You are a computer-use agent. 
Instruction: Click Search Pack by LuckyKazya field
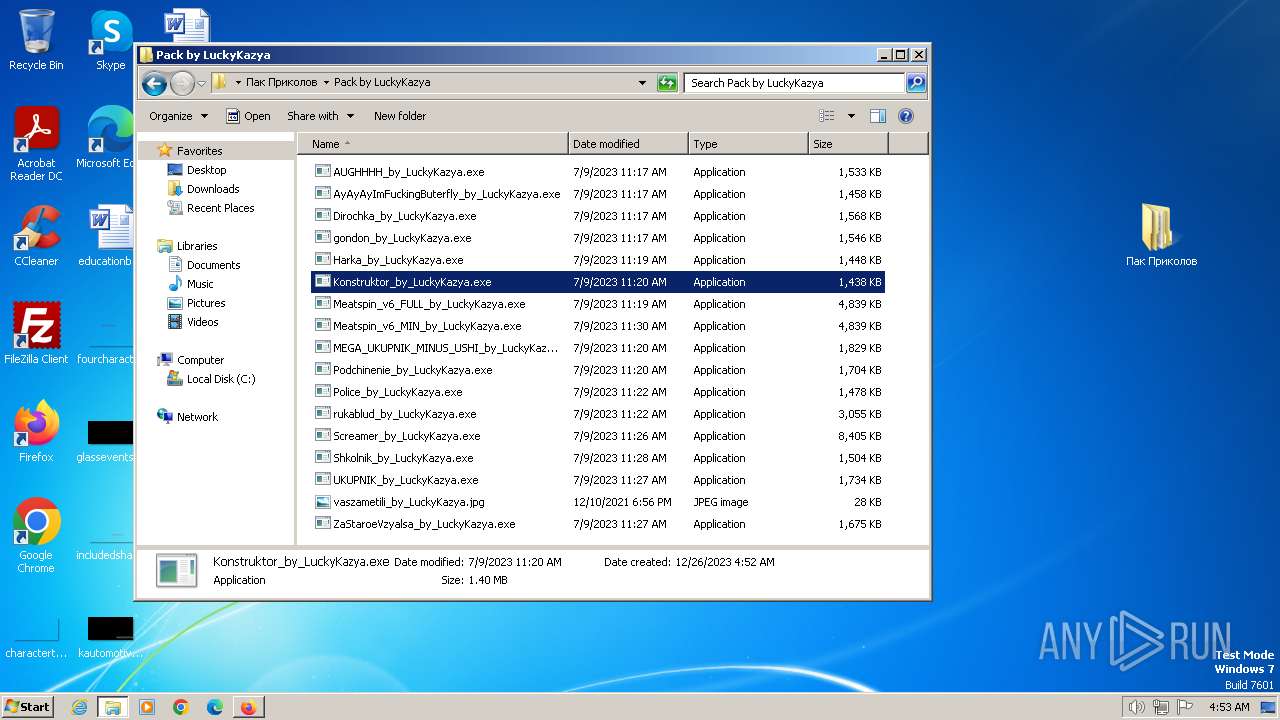click(795, 83)
